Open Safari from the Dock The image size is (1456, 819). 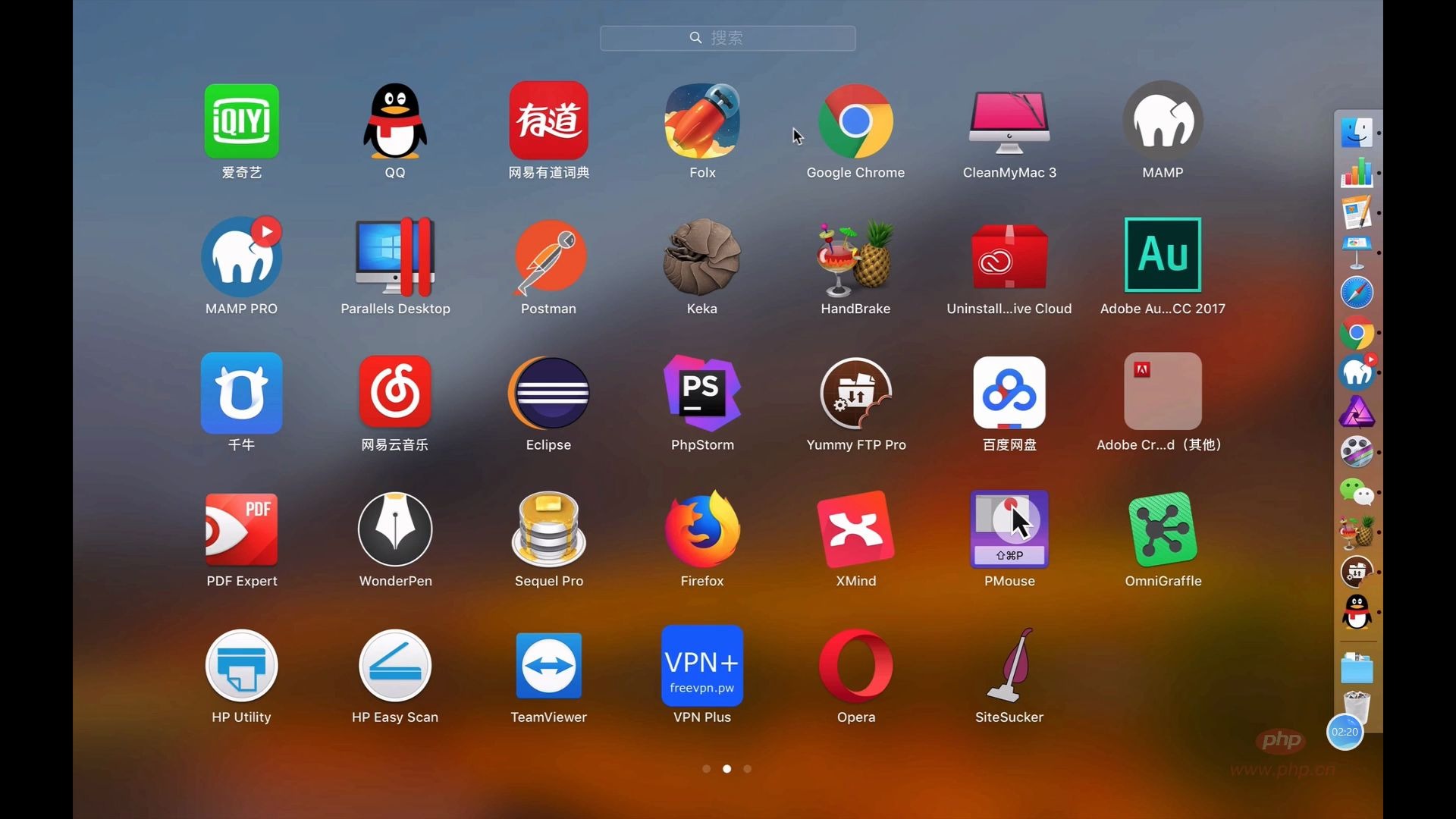pos(1357,293)
